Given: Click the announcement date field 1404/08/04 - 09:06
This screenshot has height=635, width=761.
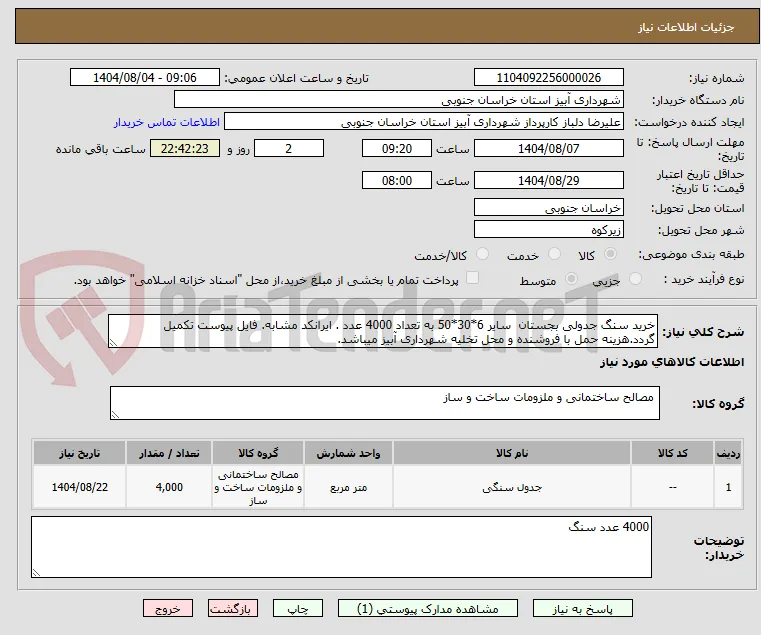Looking at the screenshot, I should 145,78.
